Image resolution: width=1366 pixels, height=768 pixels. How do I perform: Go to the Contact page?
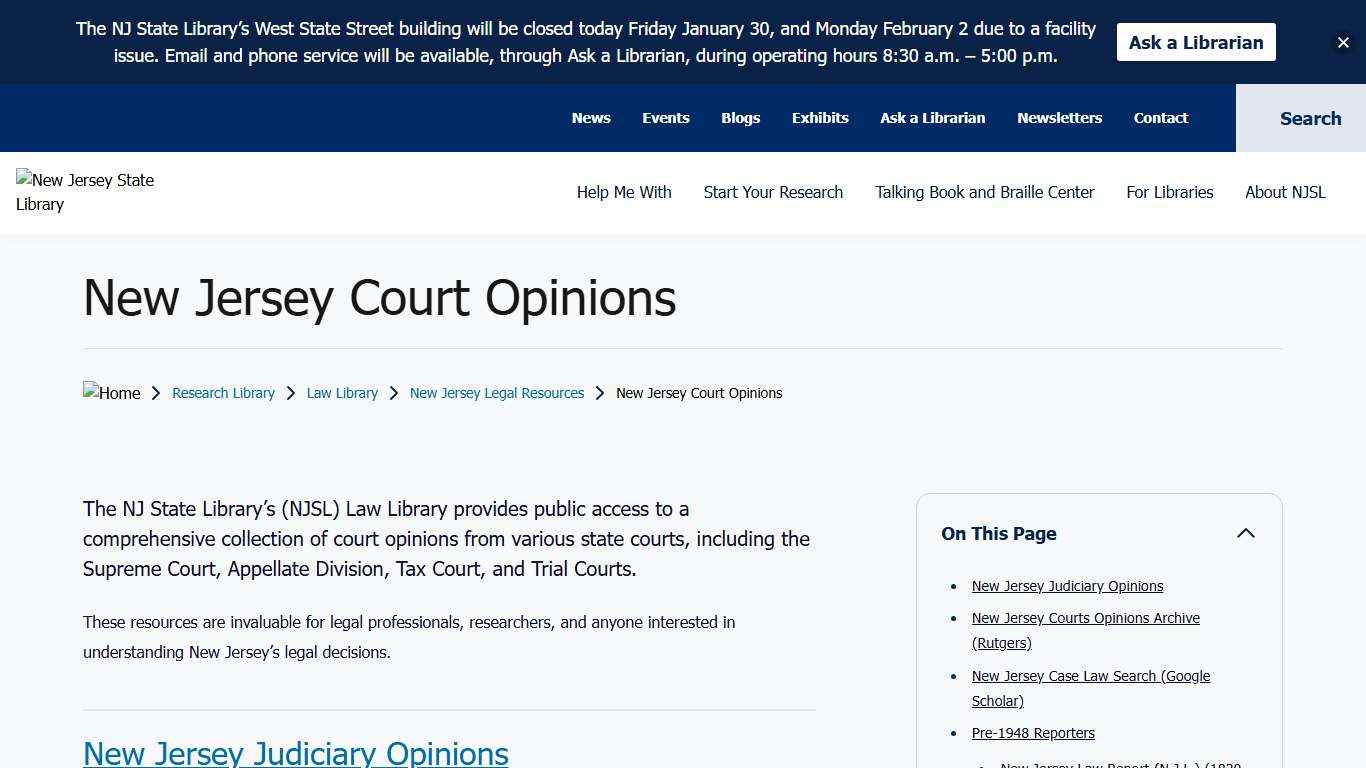[x=1160, y=118]
